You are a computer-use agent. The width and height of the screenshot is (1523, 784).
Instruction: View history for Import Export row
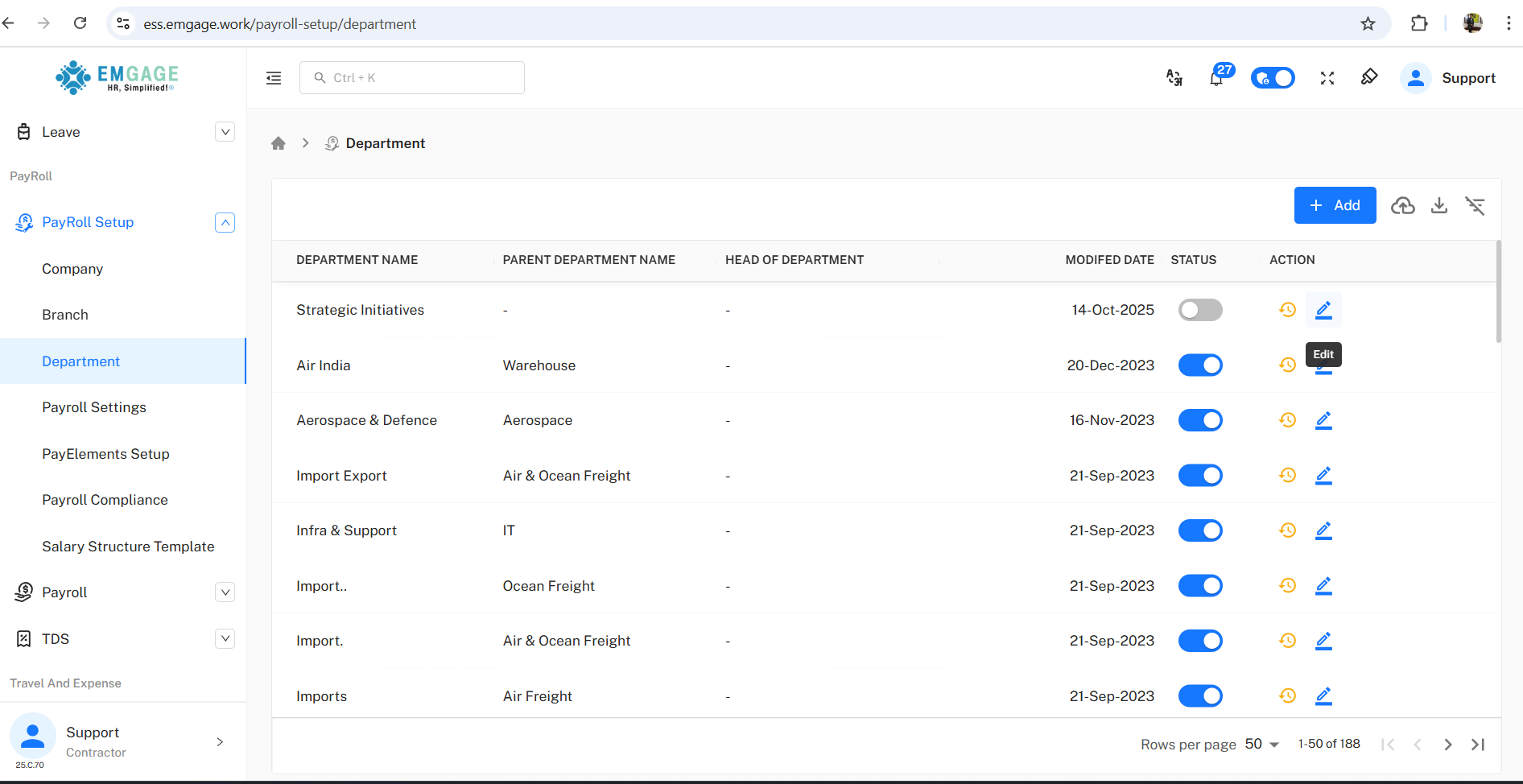tap(1287, 476)
